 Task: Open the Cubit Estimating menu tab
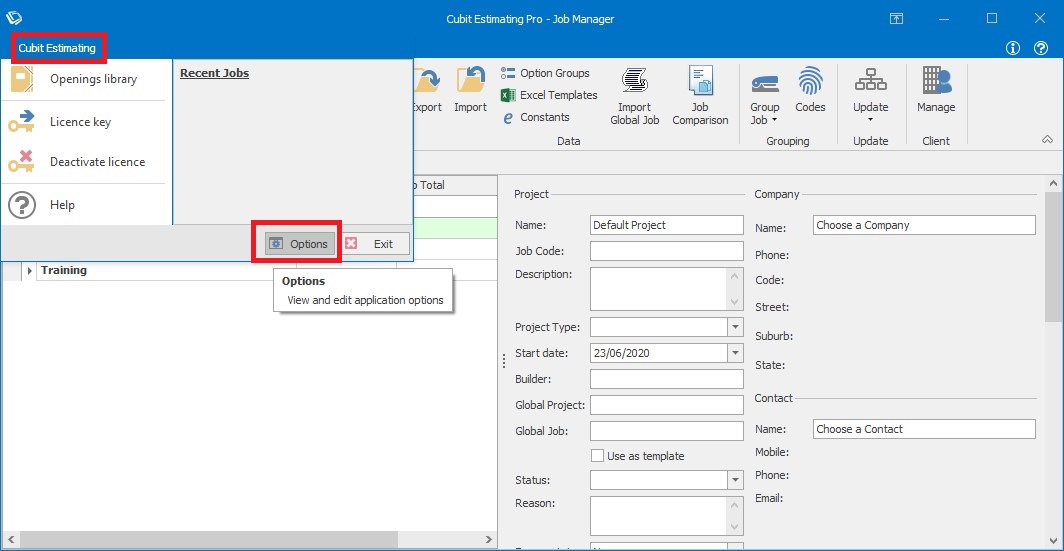pos(57,48)
